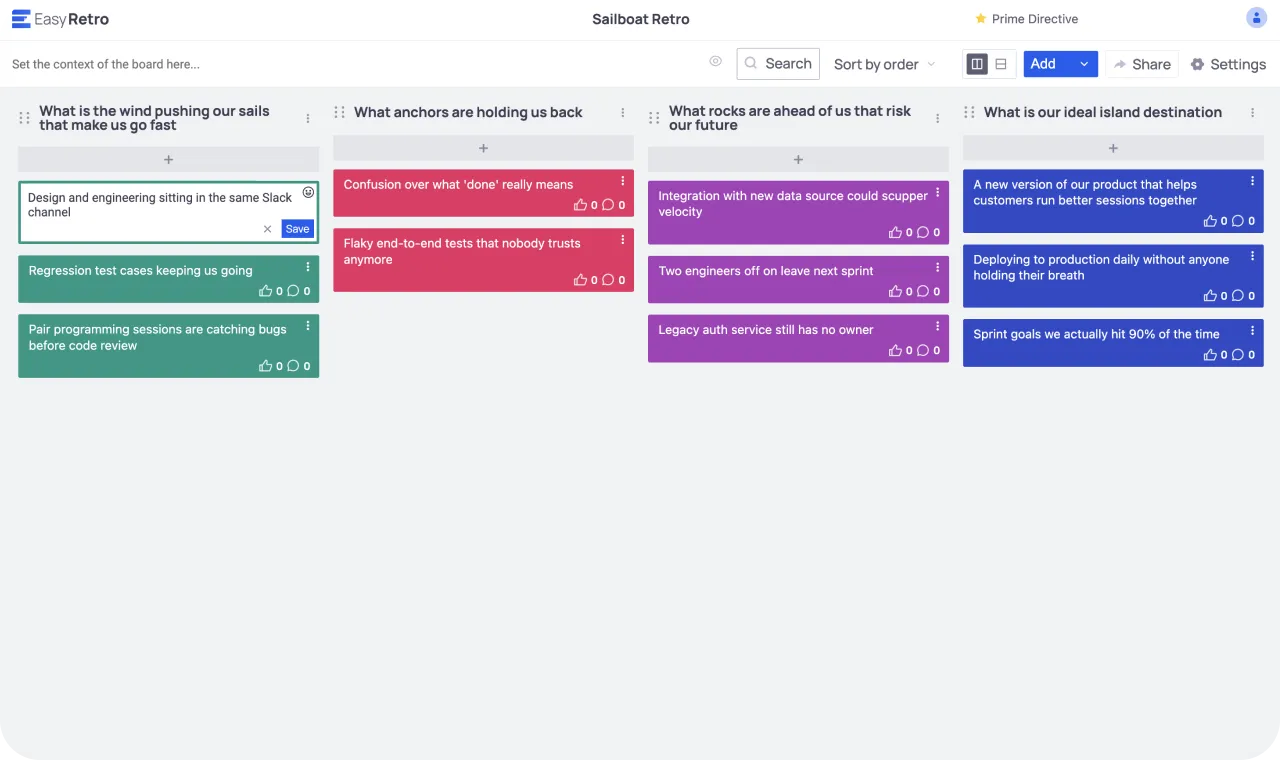Open the Prime Directive link
The image size is (1280, 760).
[x=1026, y=19]
